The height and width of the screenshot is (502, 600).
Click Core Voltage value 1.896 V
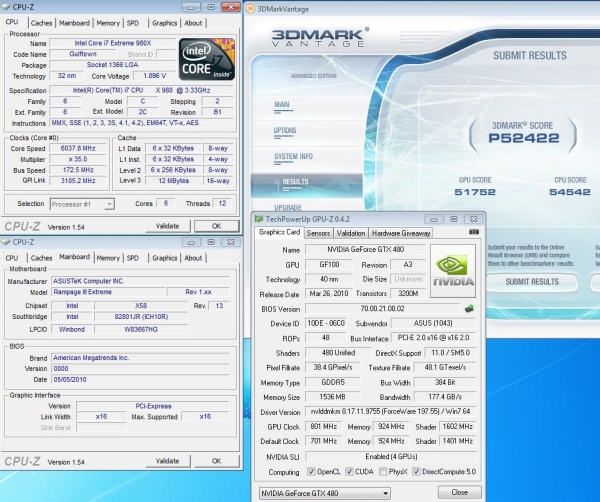coord(155,75)
